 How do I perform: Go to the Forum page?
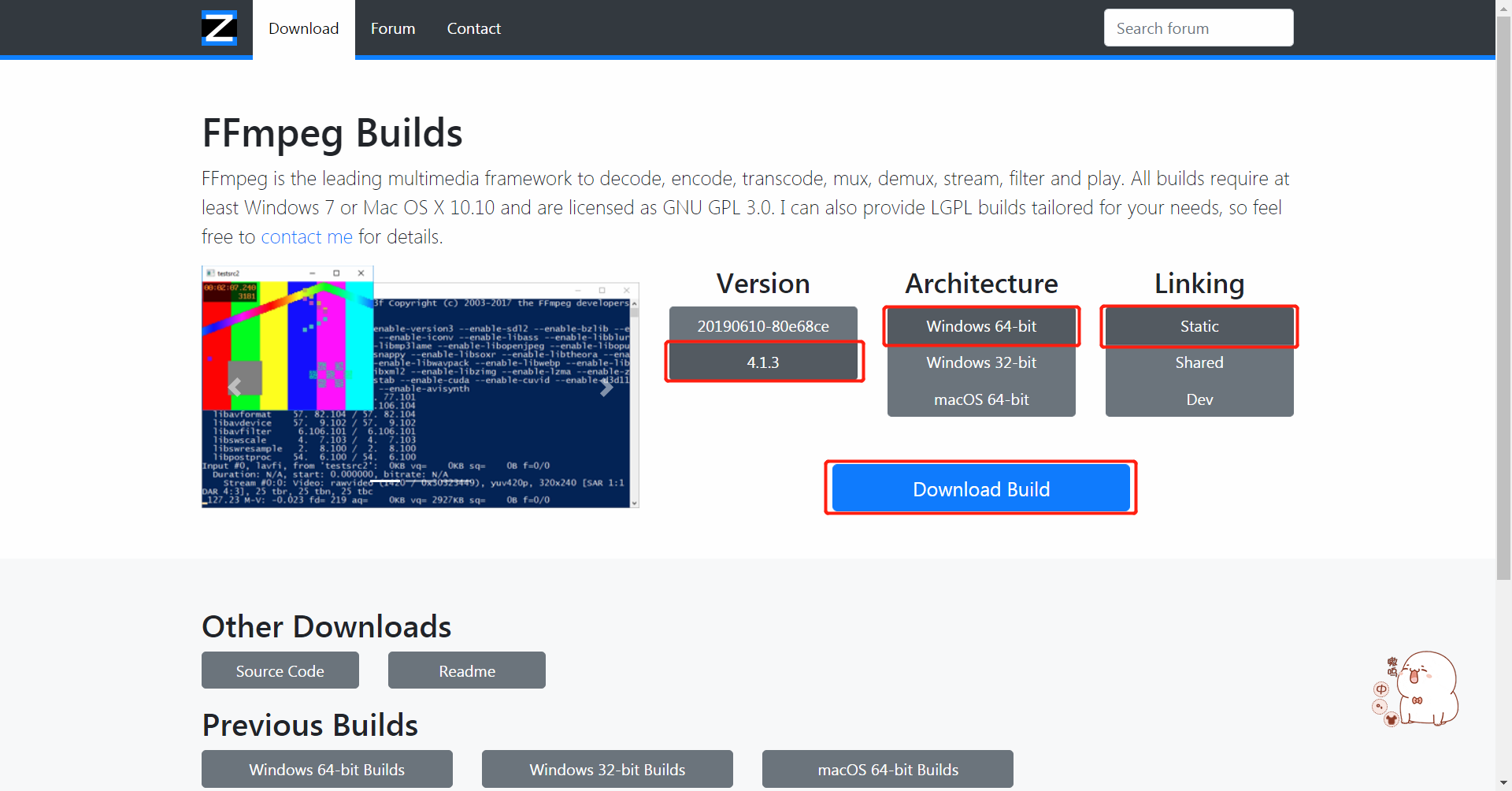coord(393,28)
